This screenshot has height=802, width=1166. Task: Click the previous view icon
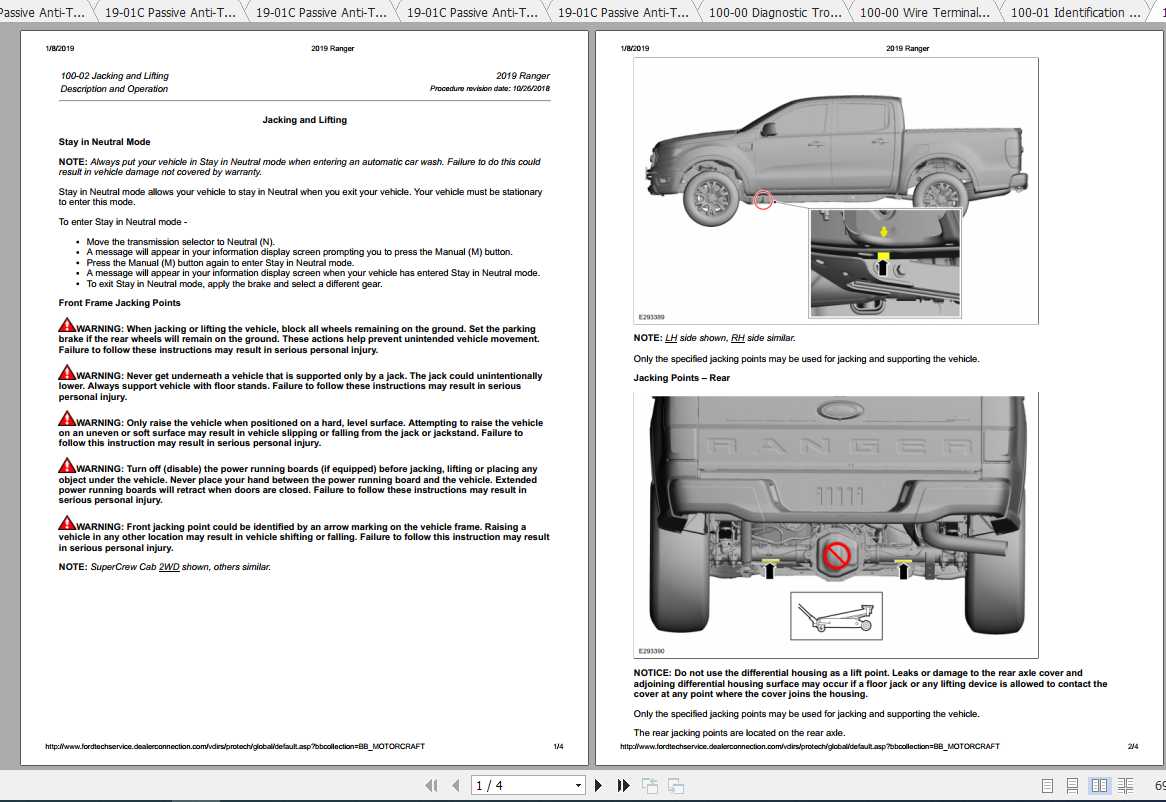coord(649,786)
